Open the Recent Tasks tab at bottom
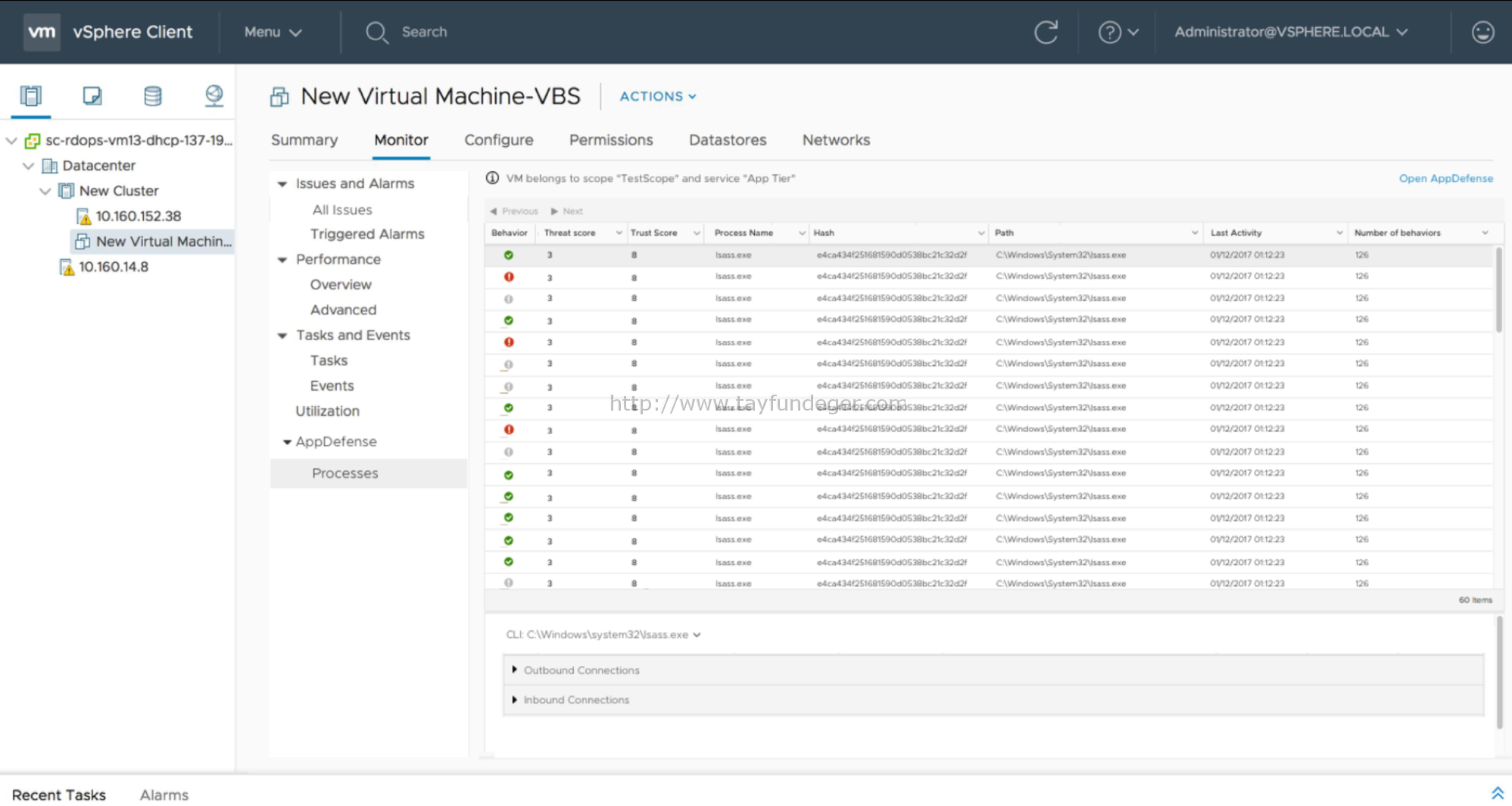 point(59,795)
